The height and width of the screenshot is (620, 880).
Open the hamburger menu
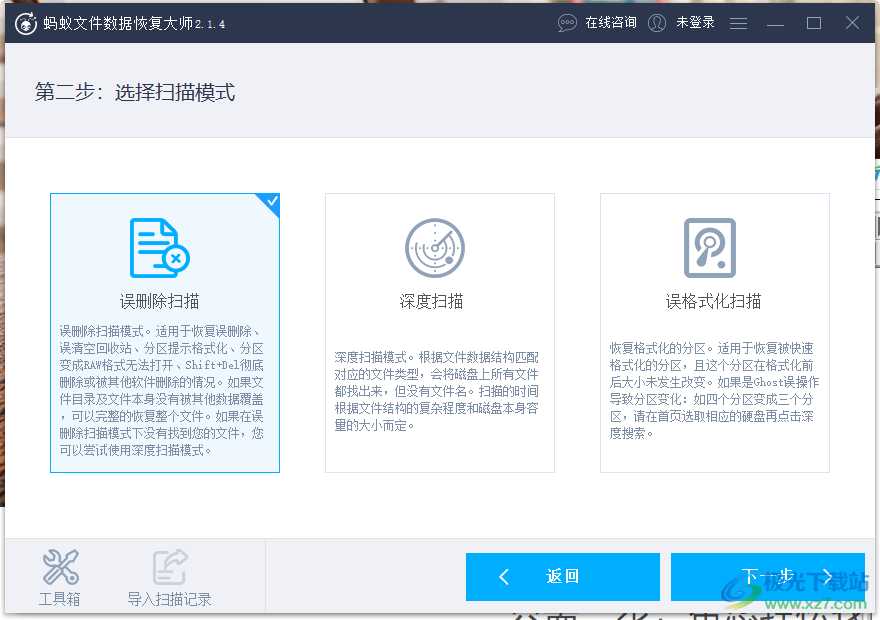click(738, 22)
